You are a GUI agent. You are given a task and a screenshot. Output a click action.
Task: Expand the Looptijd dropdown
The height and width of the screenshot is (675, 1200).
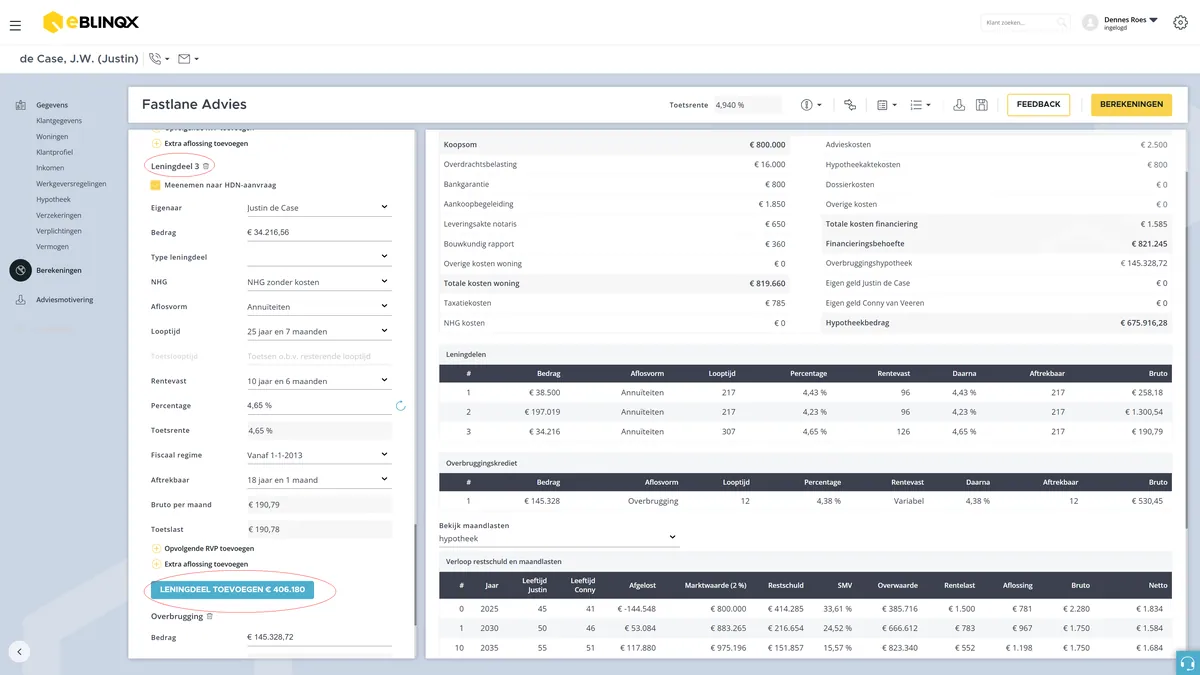point(319,331)
